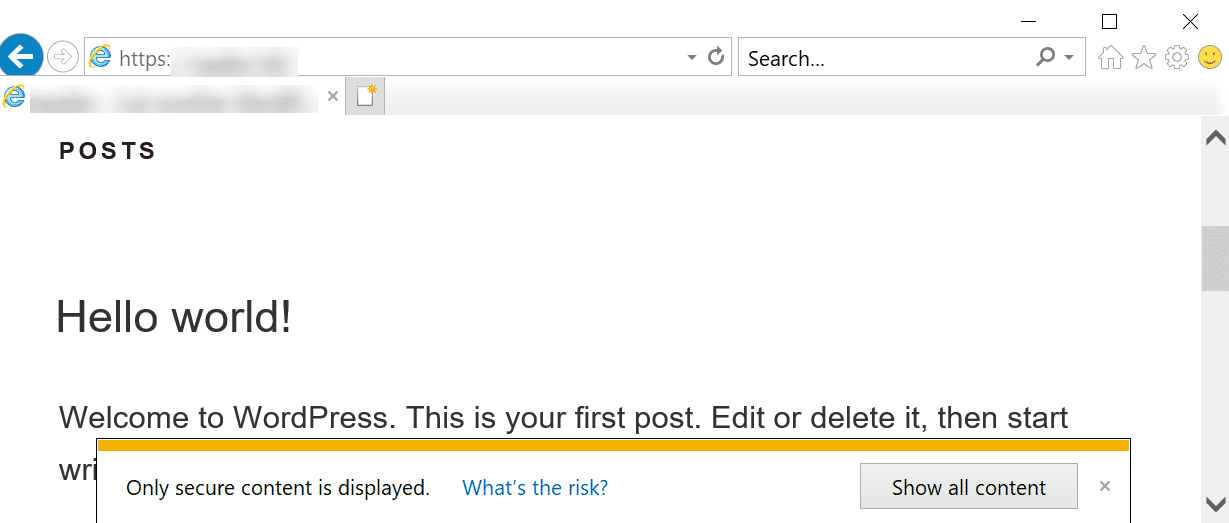Click the smiley feedback icon
The height and width of the screenshot is (523, 1229).
point(1209,58)
